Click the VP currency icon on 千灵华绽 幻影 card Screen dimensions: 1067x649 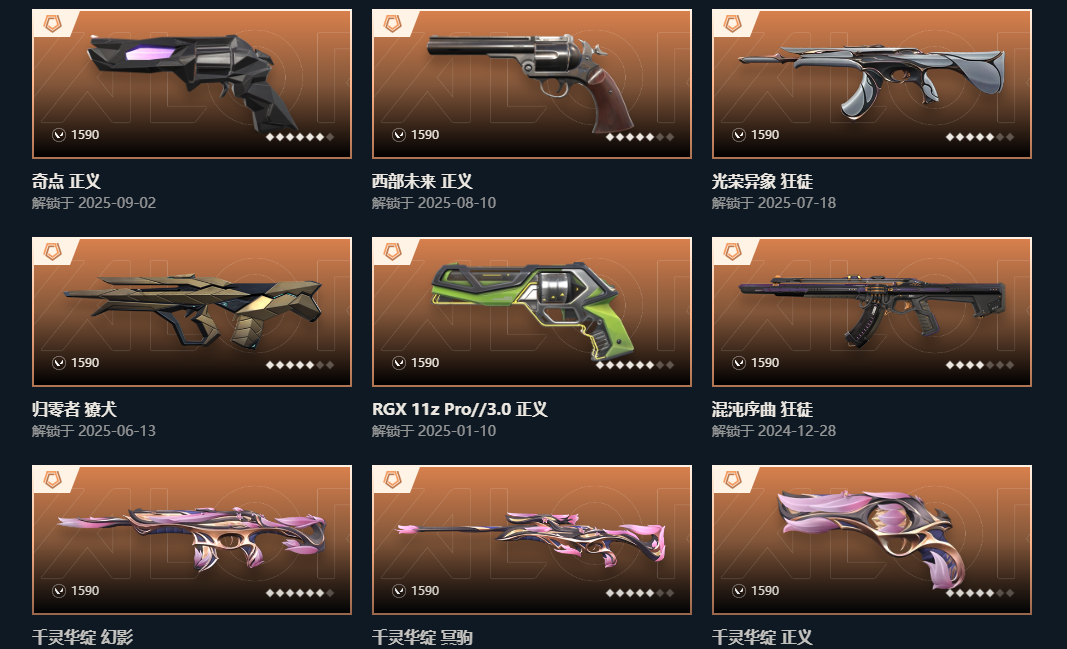[59, 590]
